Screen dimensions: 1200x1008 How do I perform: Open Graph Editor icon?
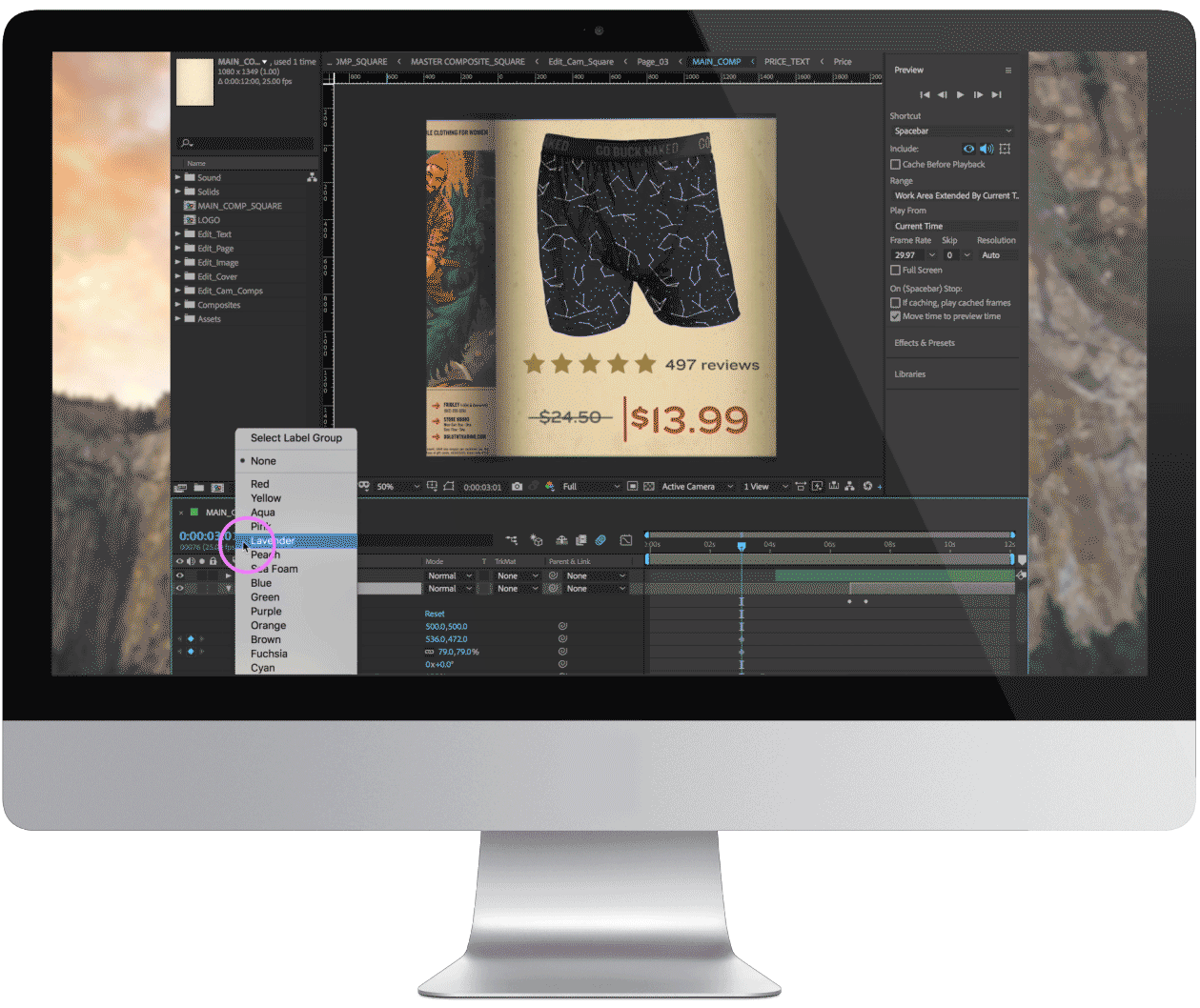pos(626,540)
